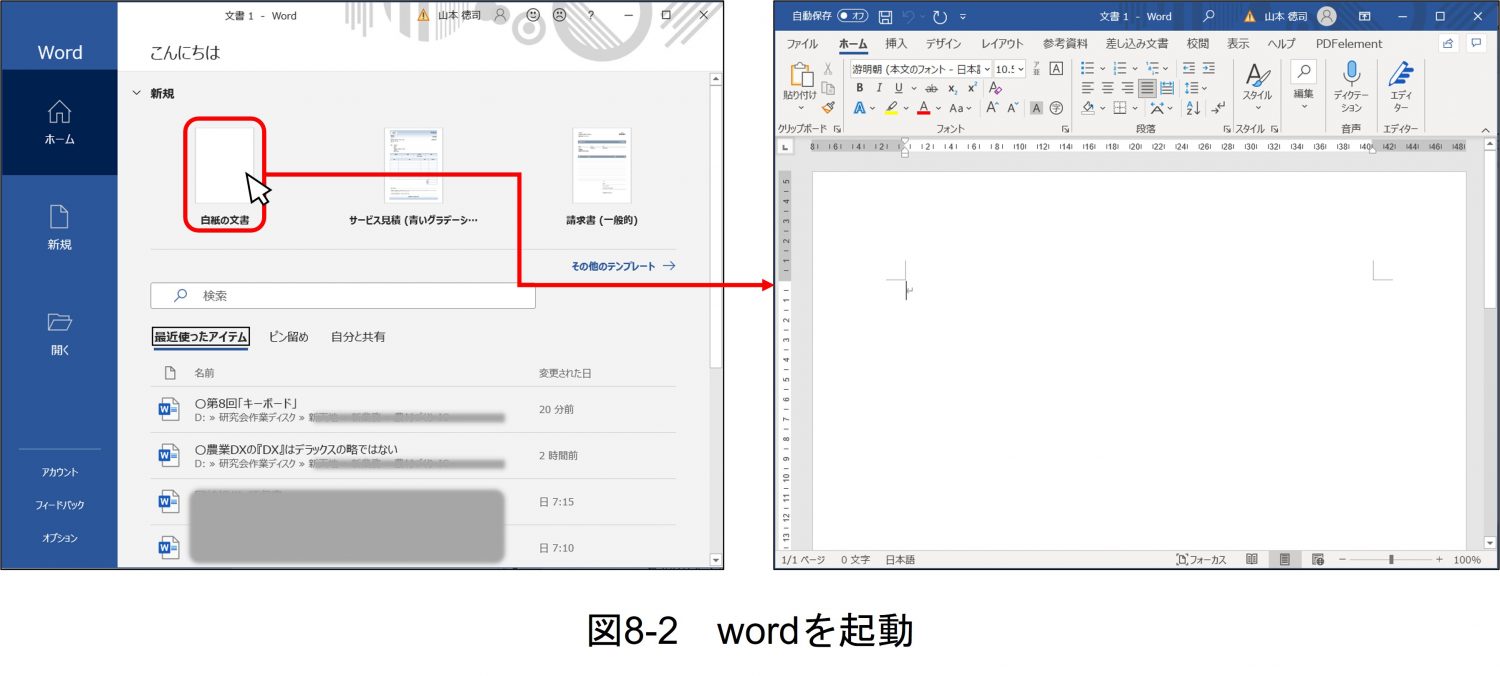Open the レイアウト ribbon tab
Viewport: 1500px width, 676px height.
1002,44
